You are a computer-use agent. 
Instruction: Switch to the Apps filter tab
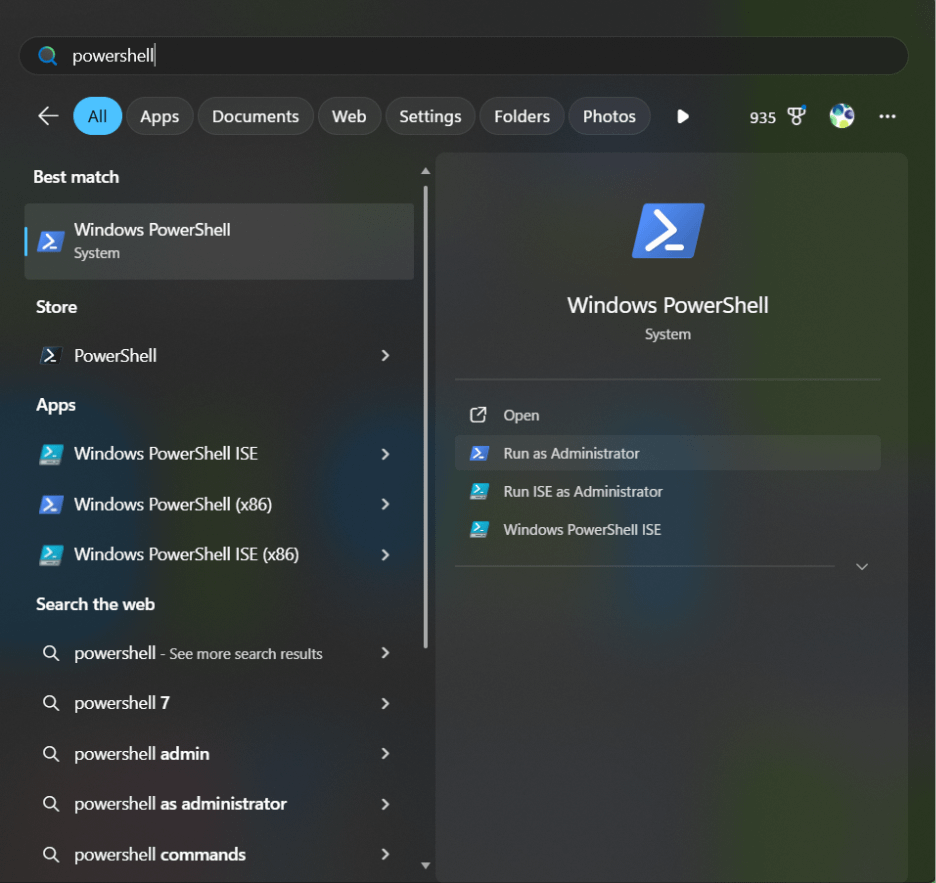coord(159,116)
